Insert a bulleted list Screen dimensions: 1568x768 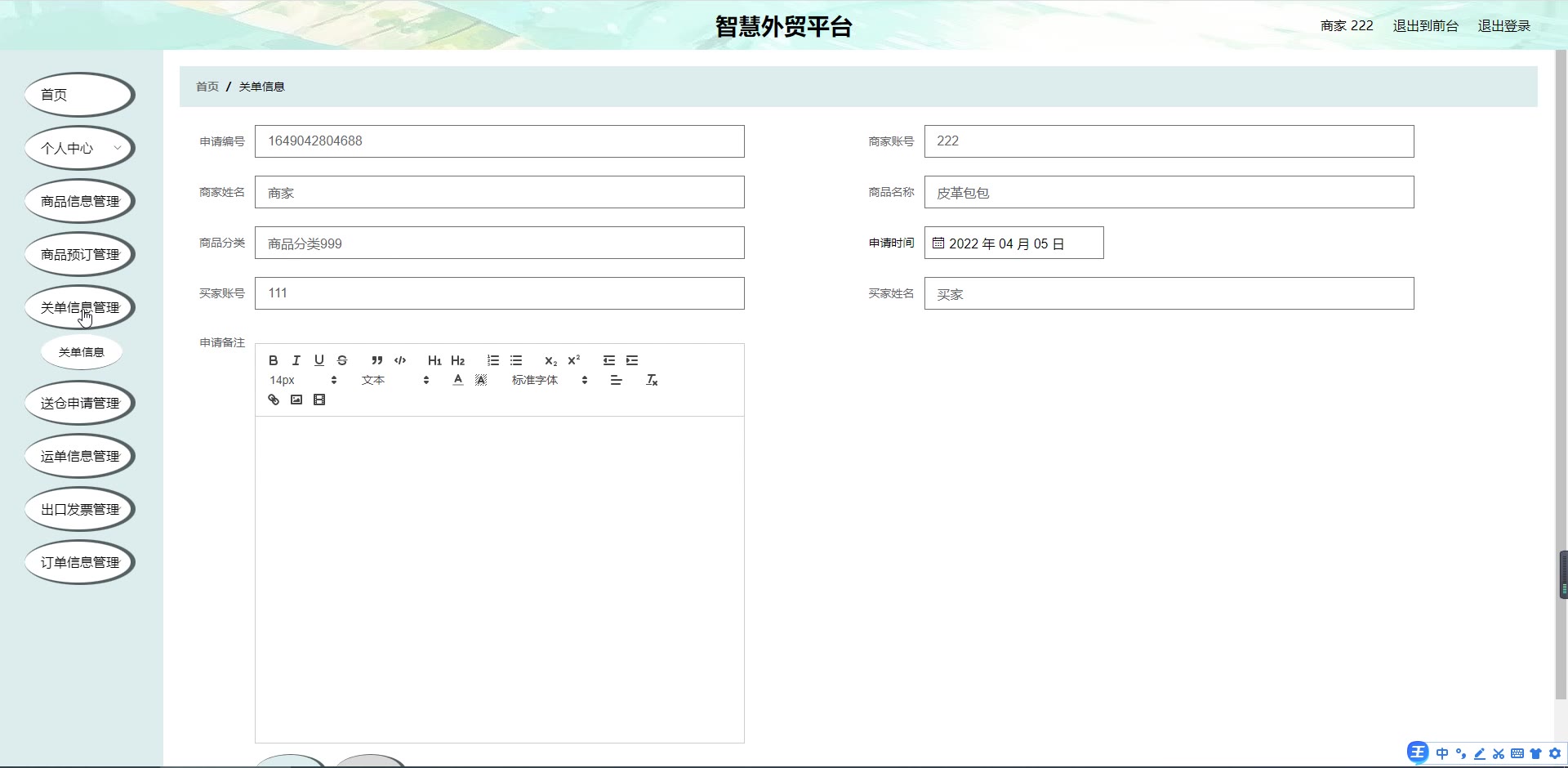click(516, 360)
